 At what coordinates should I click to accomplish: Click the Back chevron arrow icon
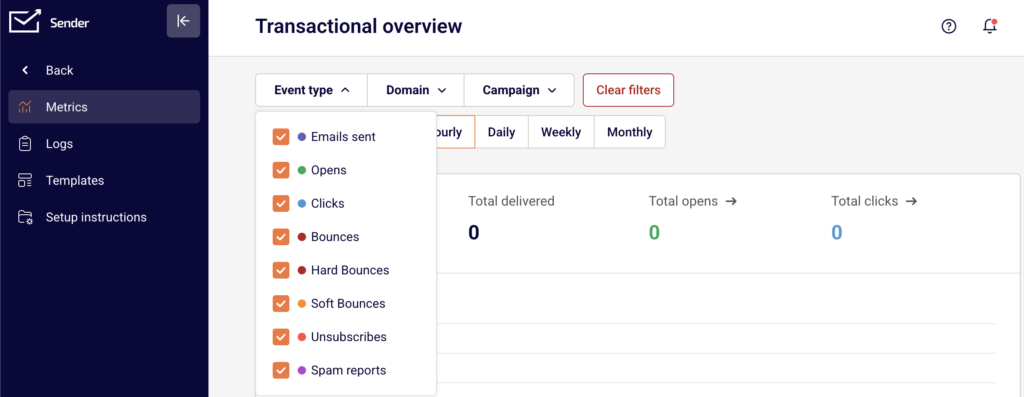coord(25,71)
